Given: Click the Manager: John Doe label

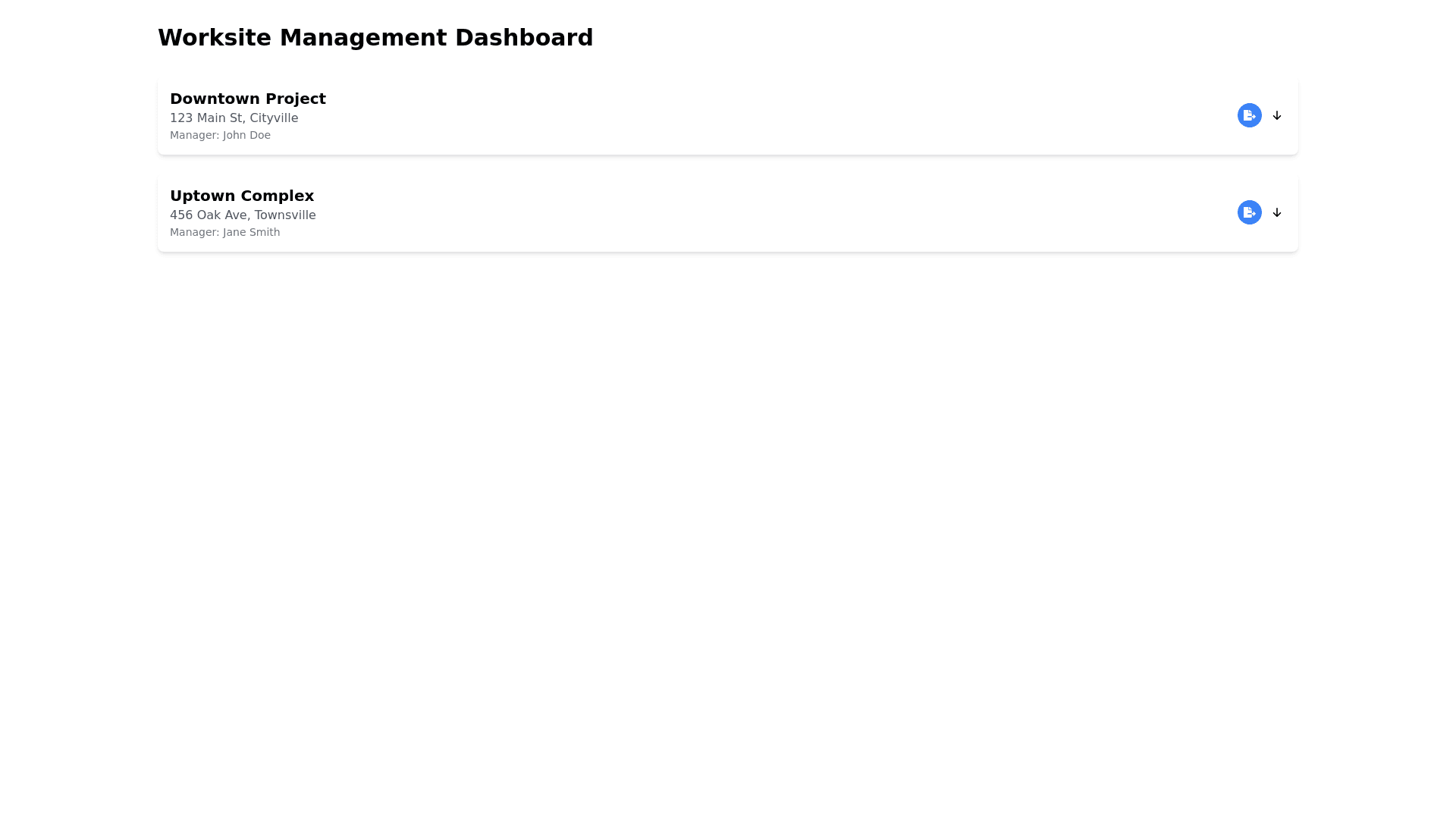Looking at the screenshot, I should click(220, 135).
